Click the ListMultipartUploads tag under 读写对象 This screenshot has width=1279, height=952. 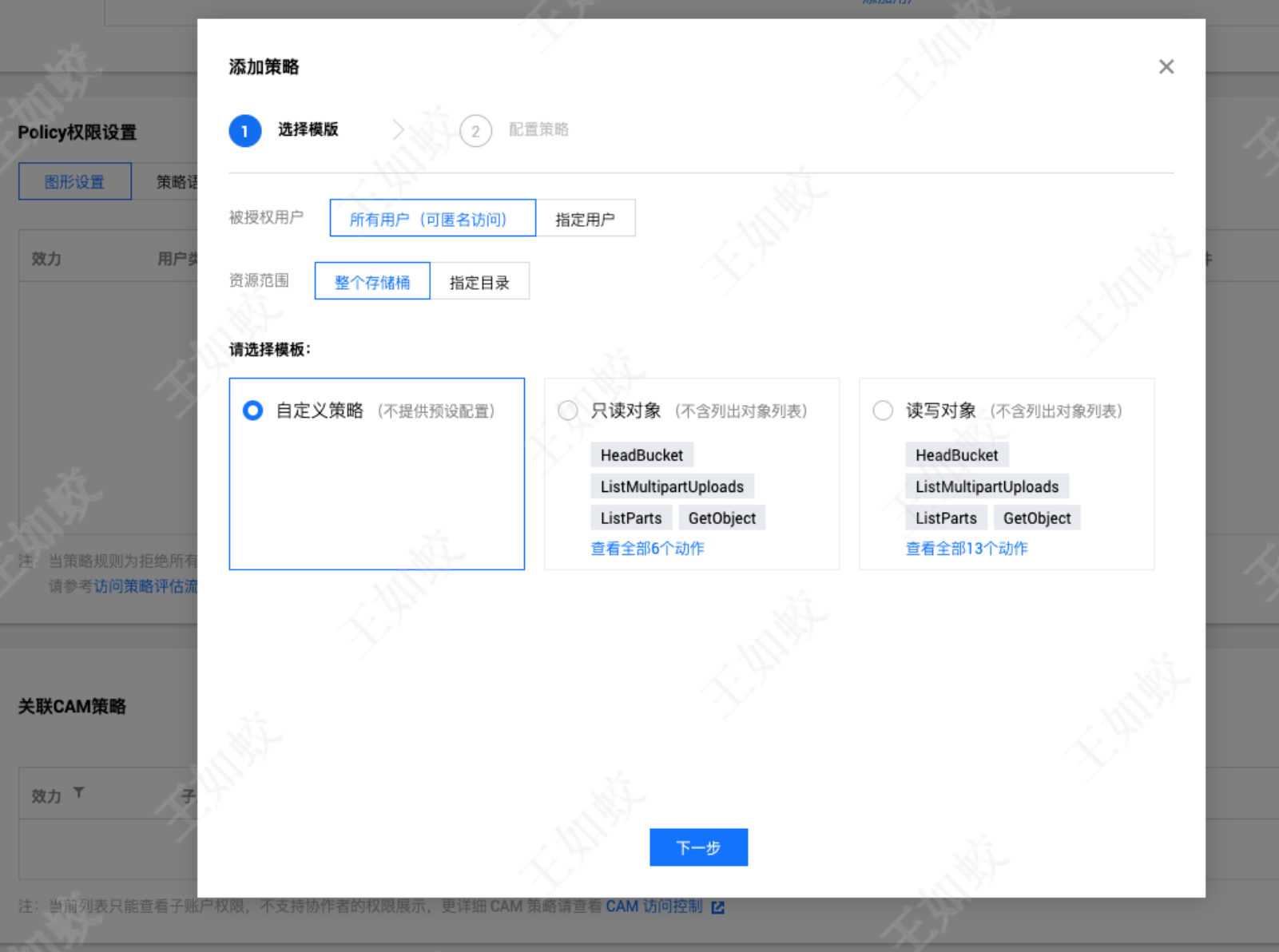pos(987,486)
